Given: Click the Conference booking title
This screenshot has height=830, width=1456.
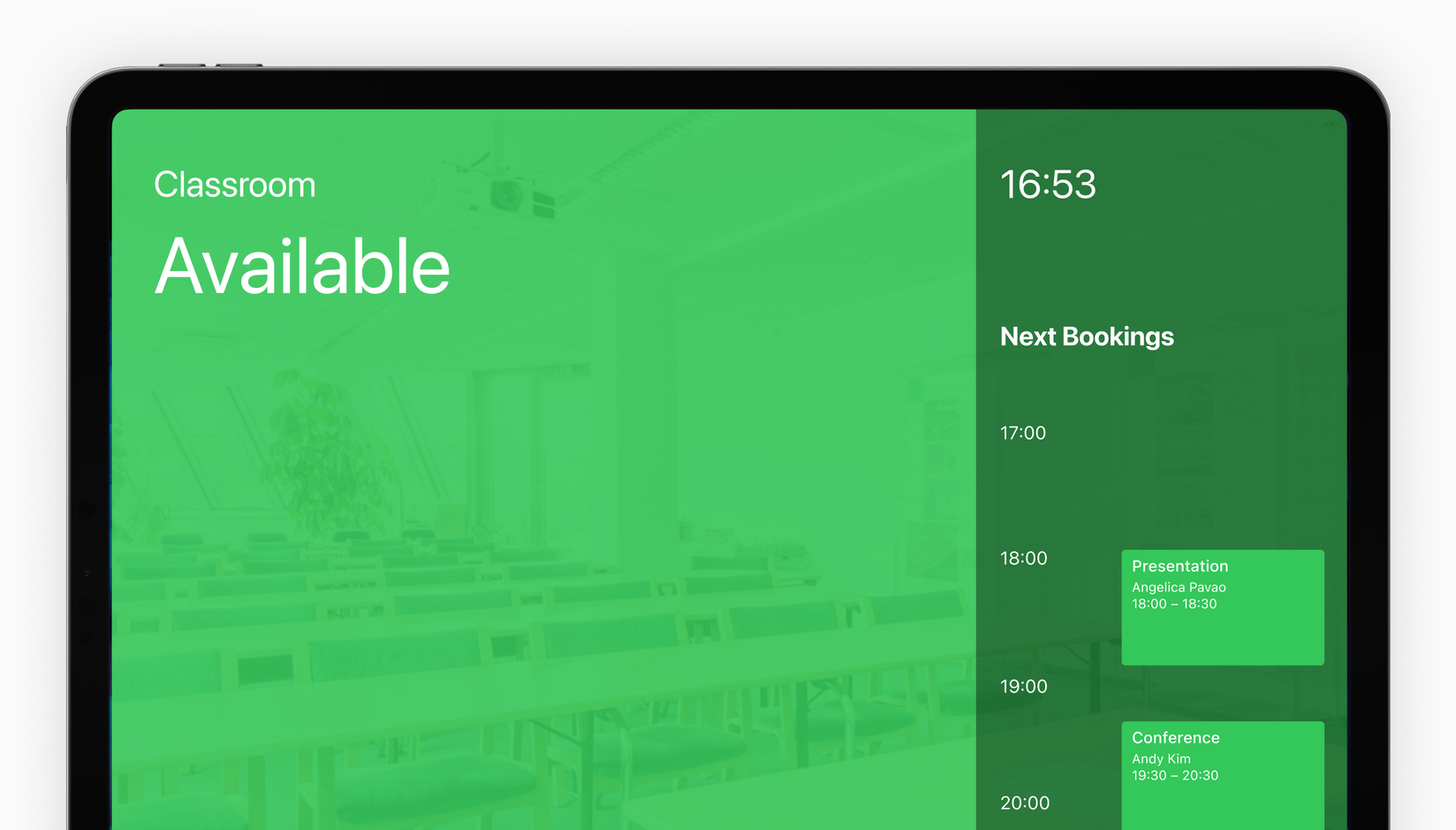Looking at the screenshot, I should pos(1175,737).
